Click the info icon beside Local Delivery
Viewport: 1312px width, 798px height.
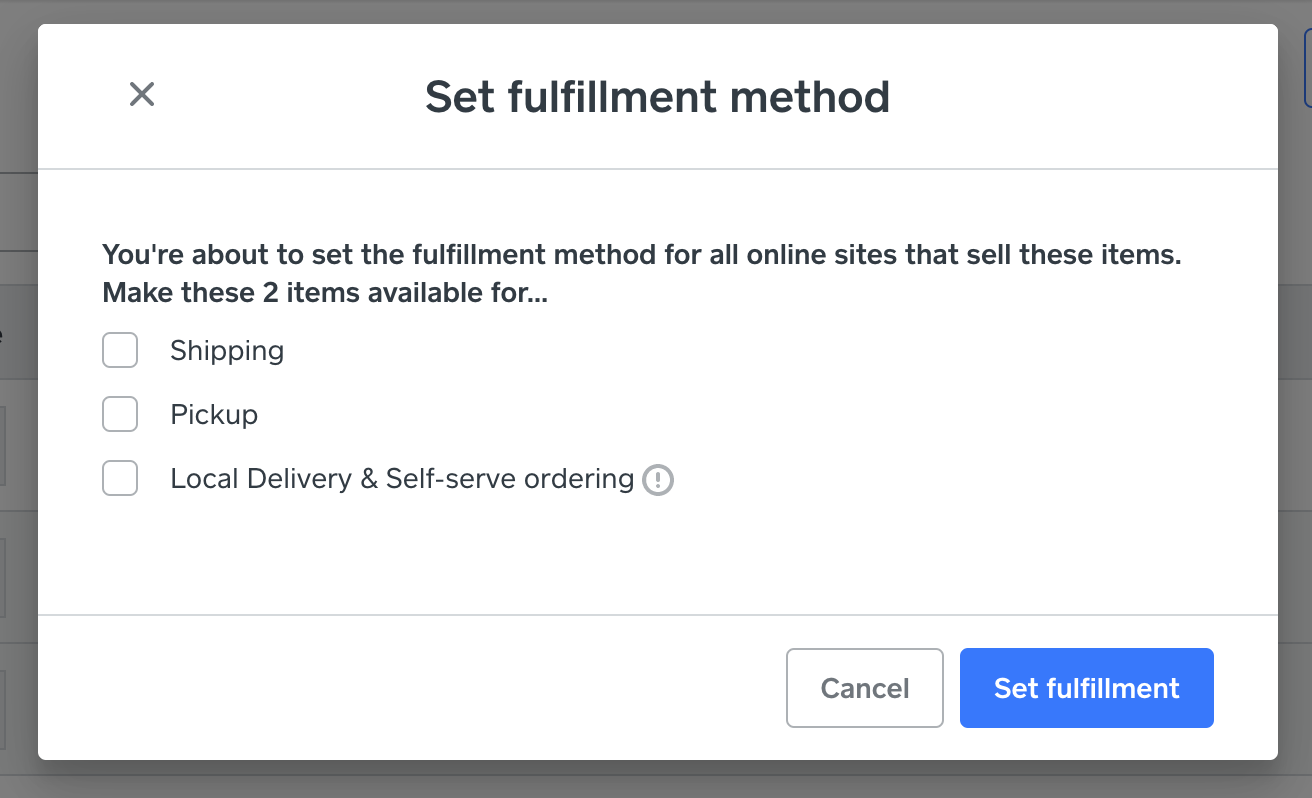[x=658, y=480]
